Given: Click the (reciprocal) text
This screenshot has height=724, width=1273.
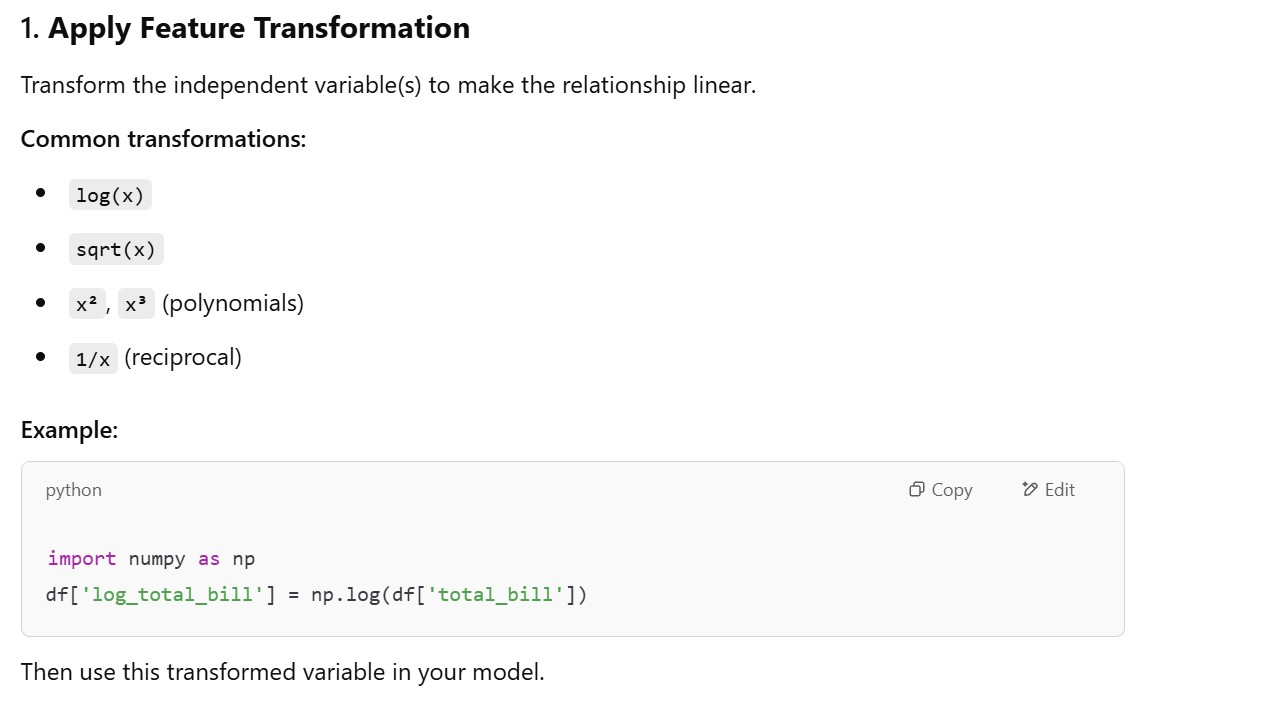Looking at the screenshot, I should point(183,357).
